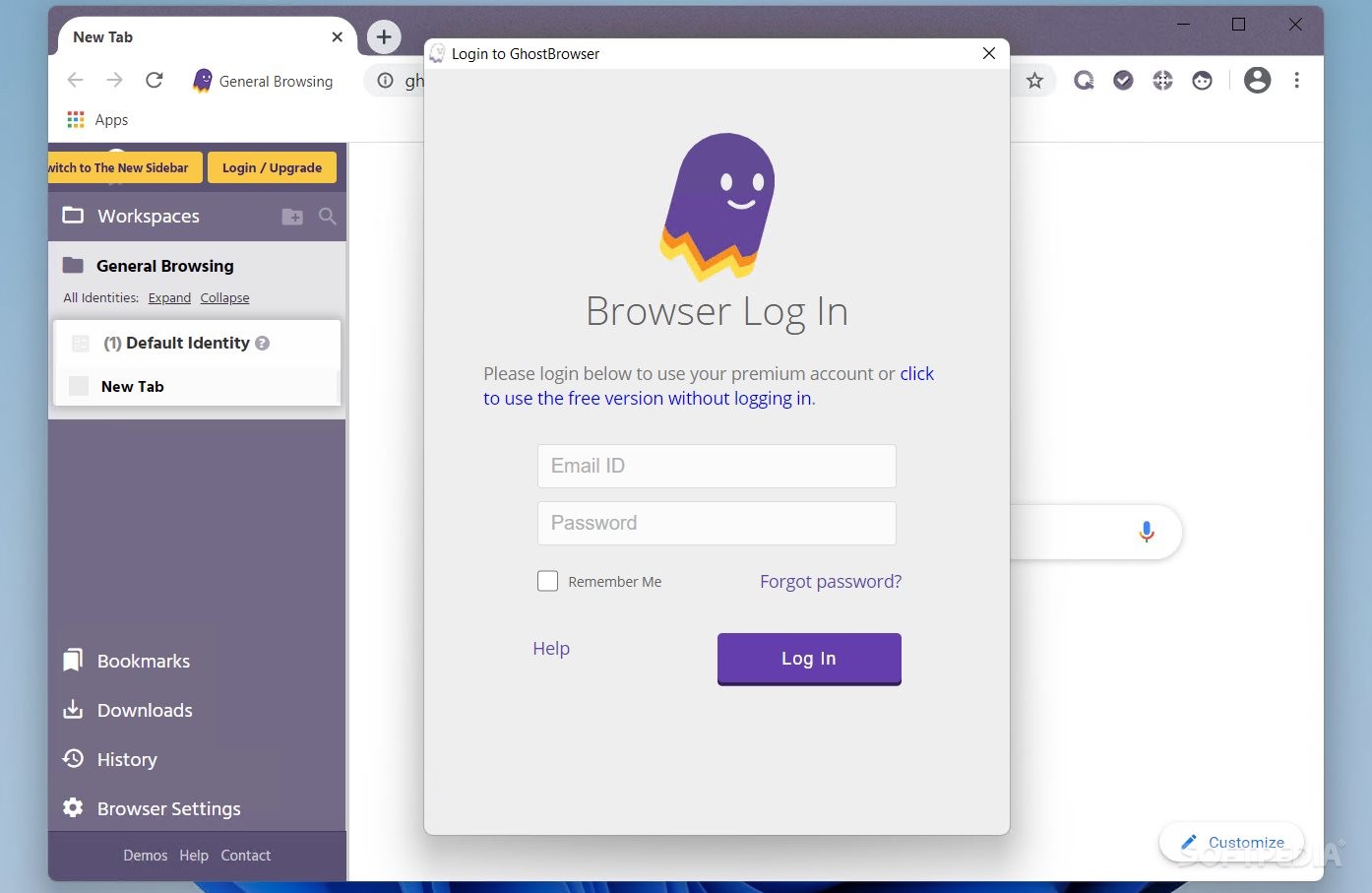Close the New Tab browser tab
The height and width of the screenshot is (893, 1372).
pos(338,37)
